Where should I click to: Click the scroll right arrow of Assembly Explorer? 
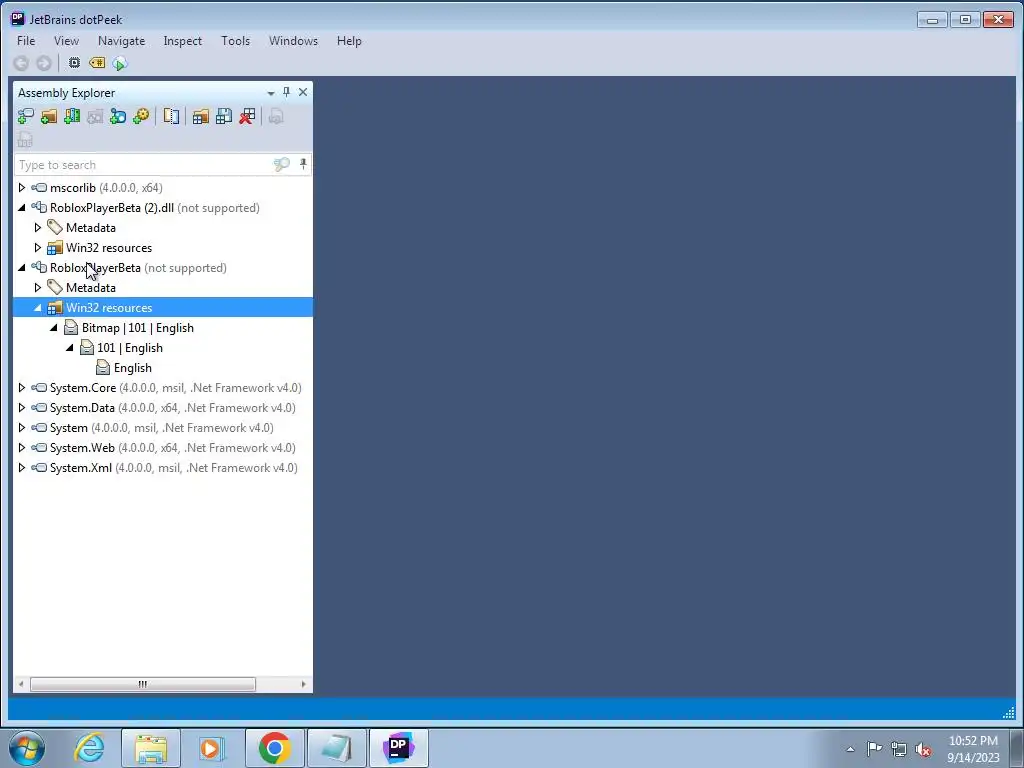click(303, 684)
